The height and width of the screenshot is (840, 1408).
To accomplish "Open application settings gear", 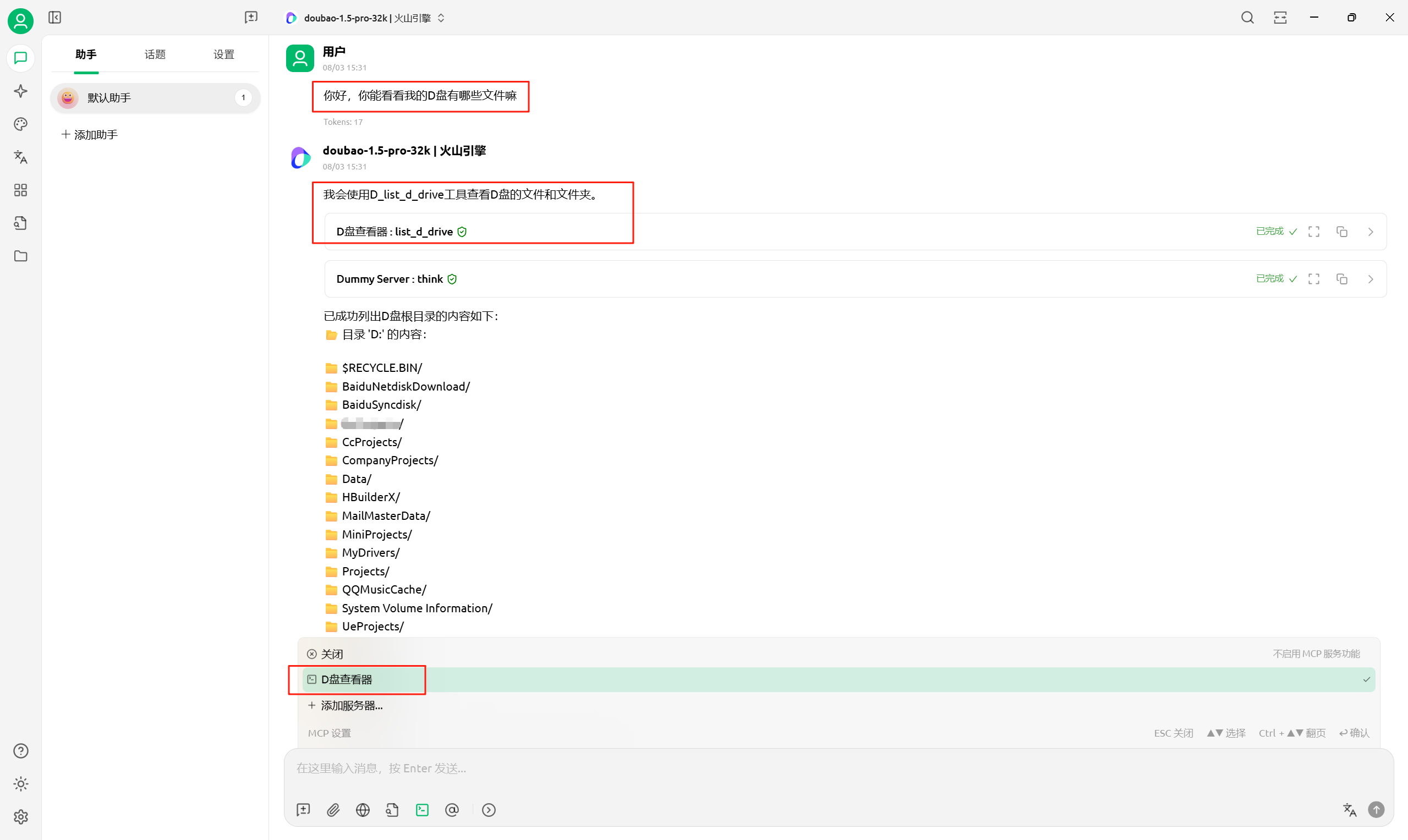I will tap(20, 817).
